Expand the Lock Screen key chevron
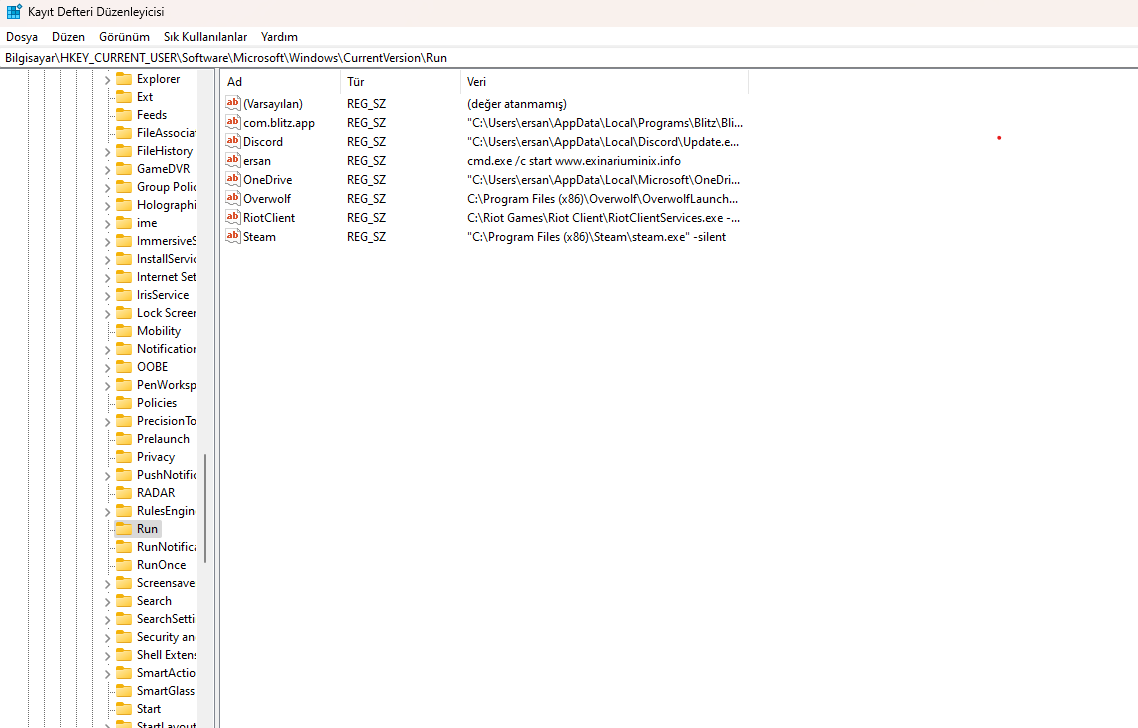 [x=107, y=314]
